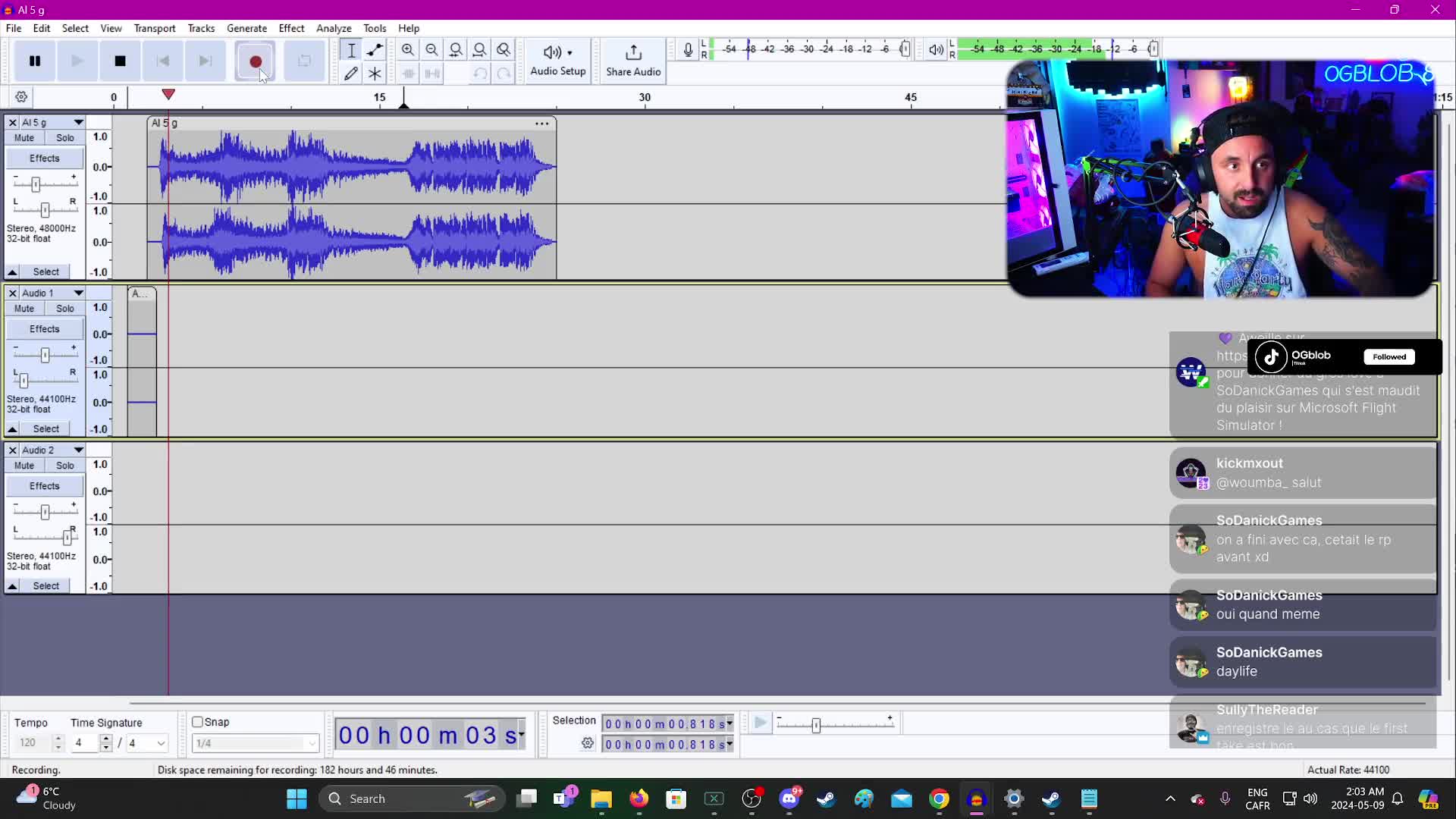Click the Audio 2 track gain slider
Viewport: 1456px width, 819px height.
point(45,512)
